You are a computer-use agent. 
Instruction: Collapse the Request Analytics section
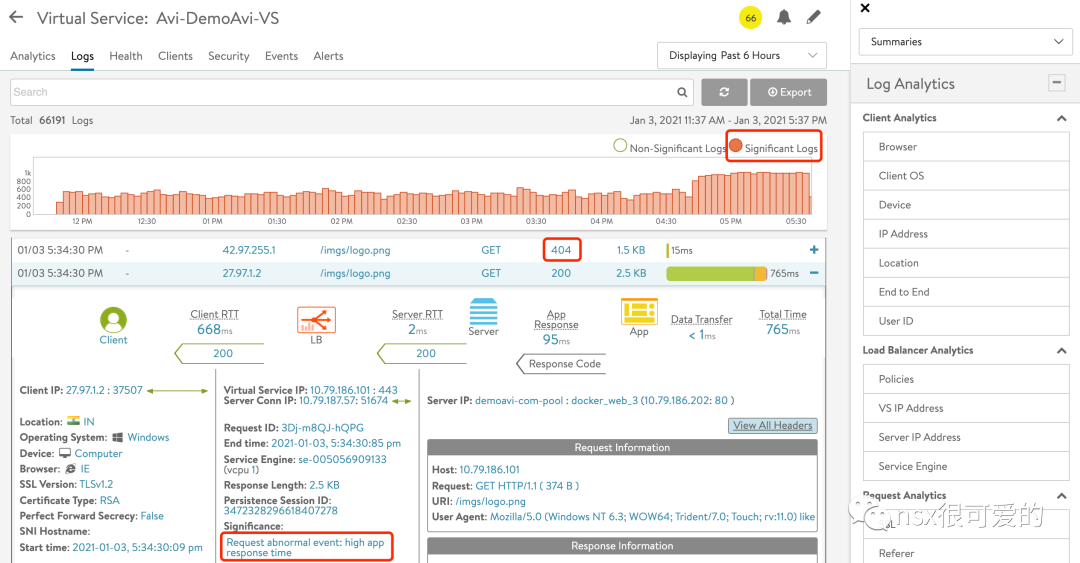pos(1061,496)
